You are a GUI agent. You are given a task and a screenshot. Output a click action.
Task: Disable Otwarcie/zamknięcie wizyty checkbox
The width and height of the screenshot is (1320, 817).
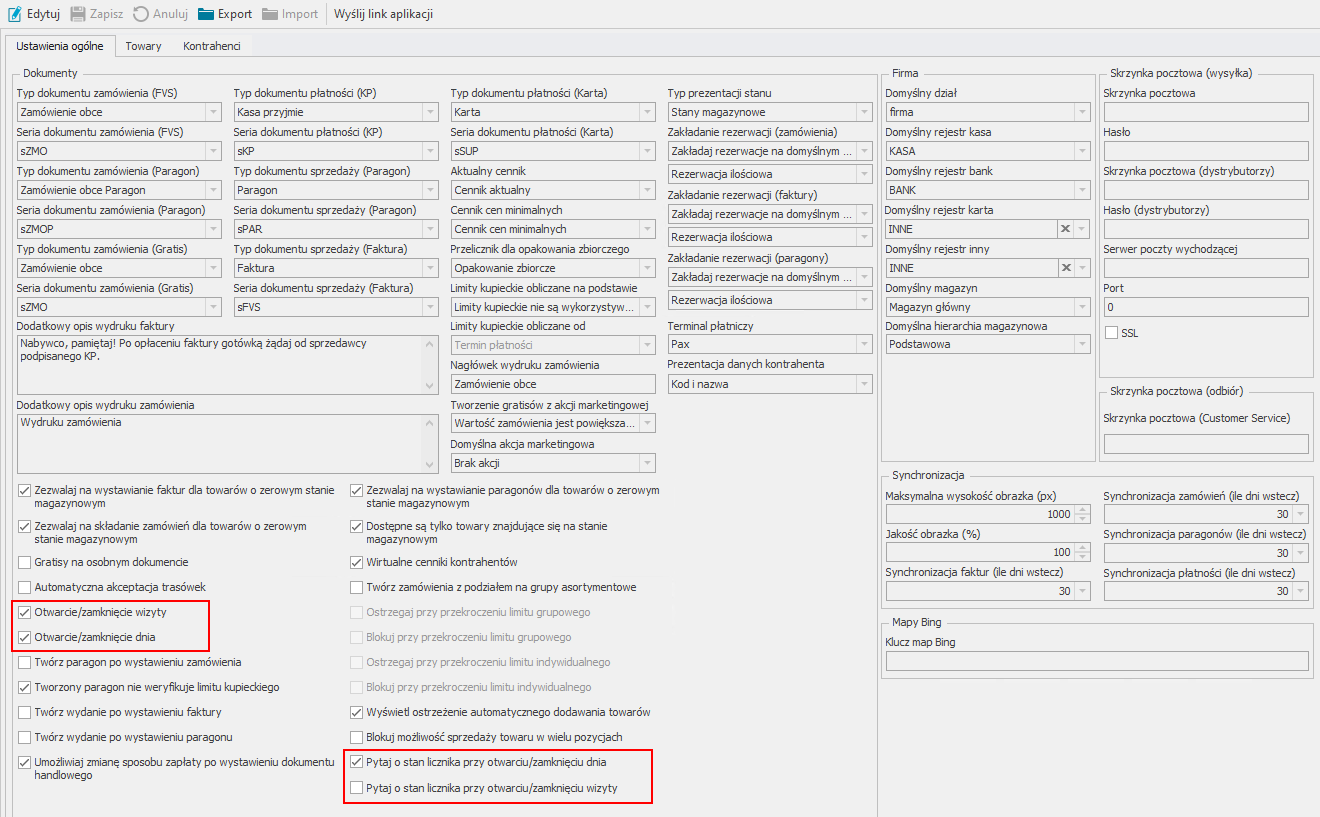25,612
